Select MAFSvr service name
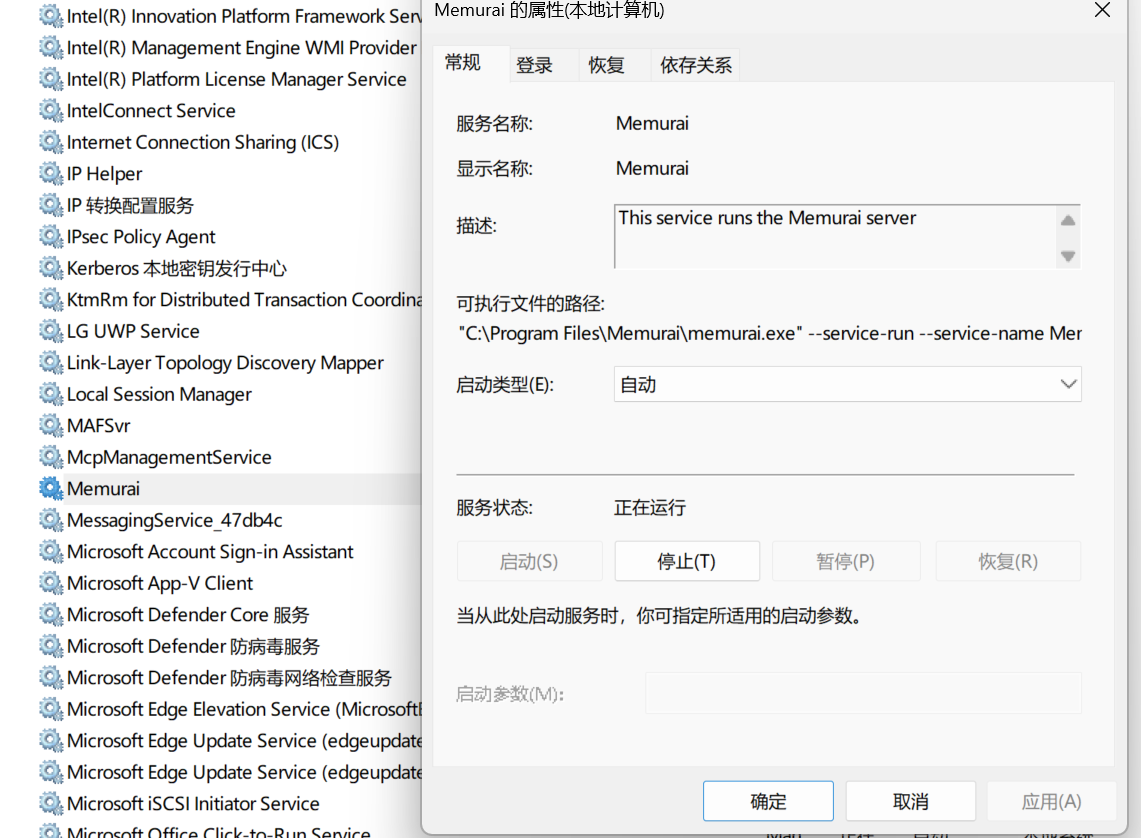The height and width of the screenshot is (838, 1141). pyautogui.click(x=99, y=426)
